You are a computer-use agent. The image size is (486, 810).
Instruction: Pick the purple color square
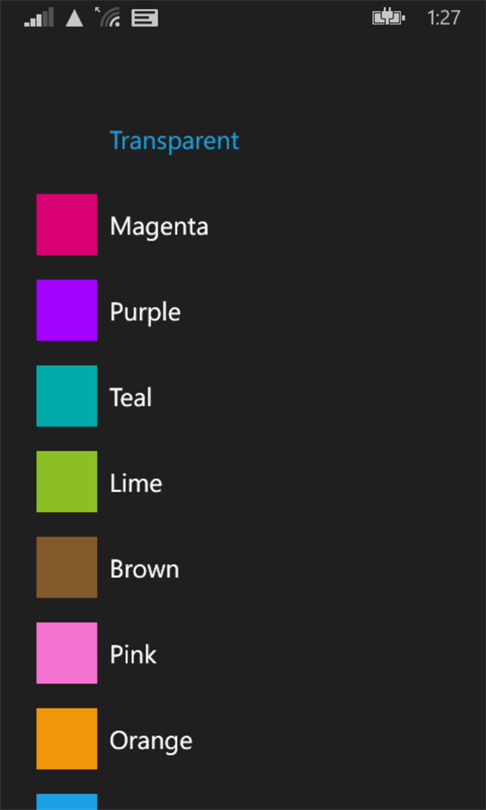67,310
